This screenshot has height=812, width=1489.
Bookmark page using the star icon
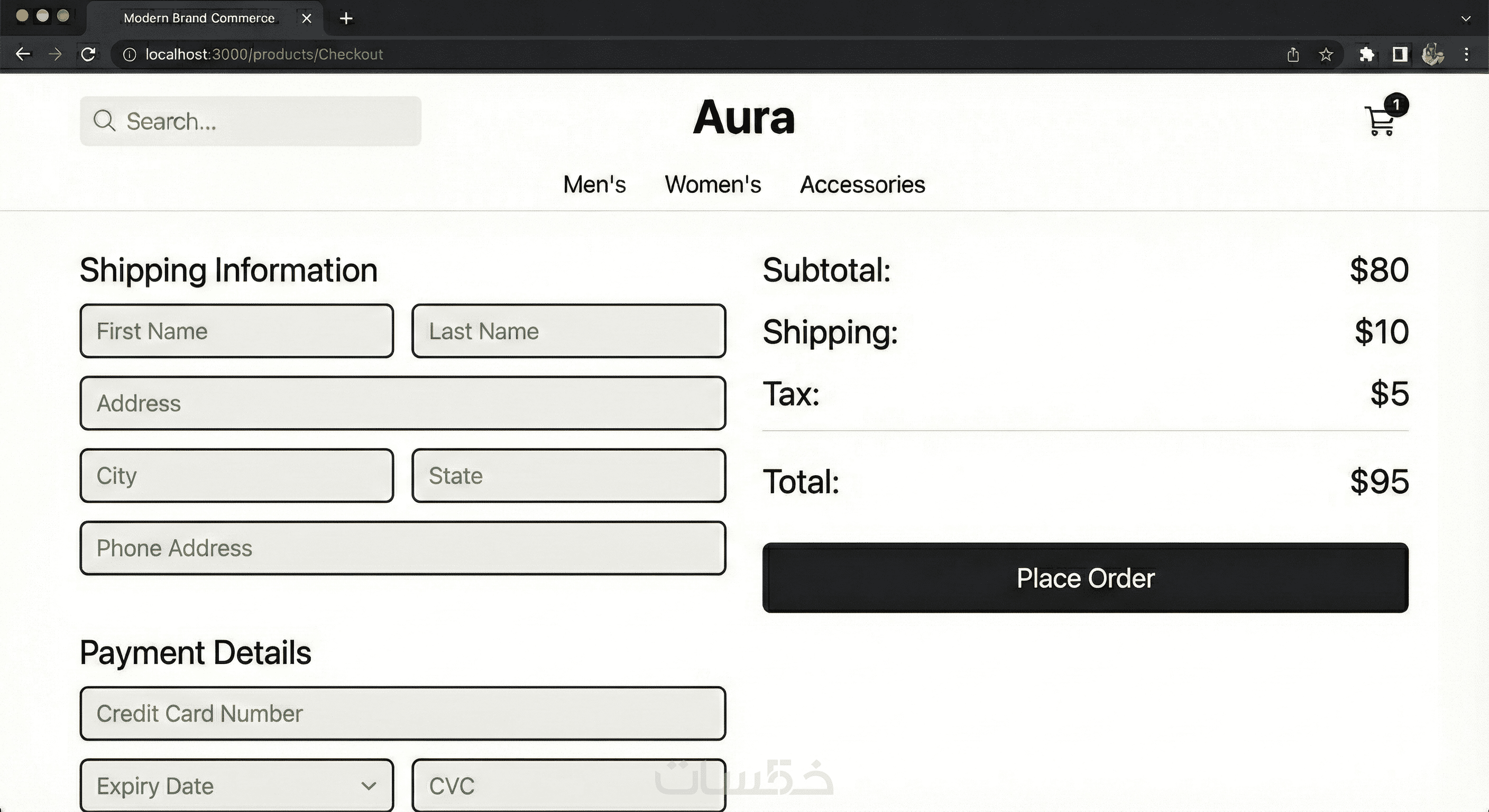1326,54
